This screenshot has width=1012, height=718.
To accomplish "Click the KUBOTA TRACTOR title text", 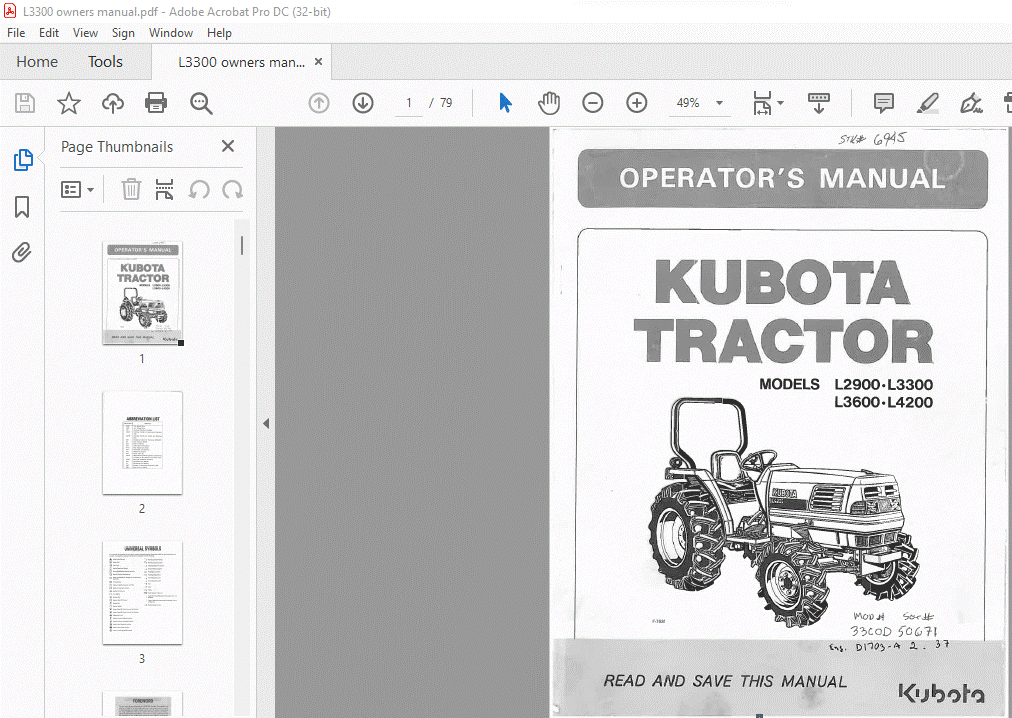I will point(783,312).
